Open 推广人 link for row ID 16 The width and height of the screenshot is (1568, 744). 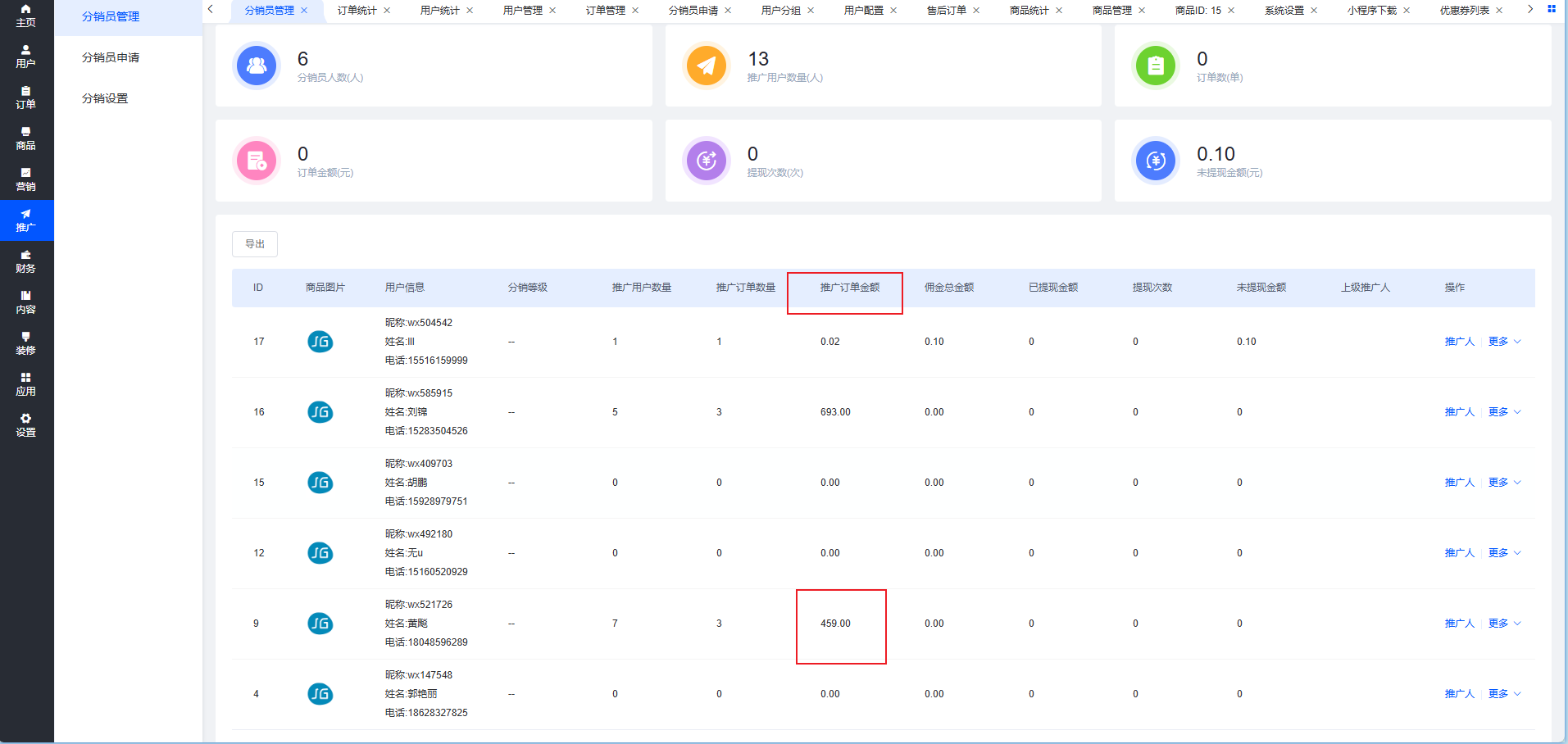pyautogui.click(x=1459, y=412)
